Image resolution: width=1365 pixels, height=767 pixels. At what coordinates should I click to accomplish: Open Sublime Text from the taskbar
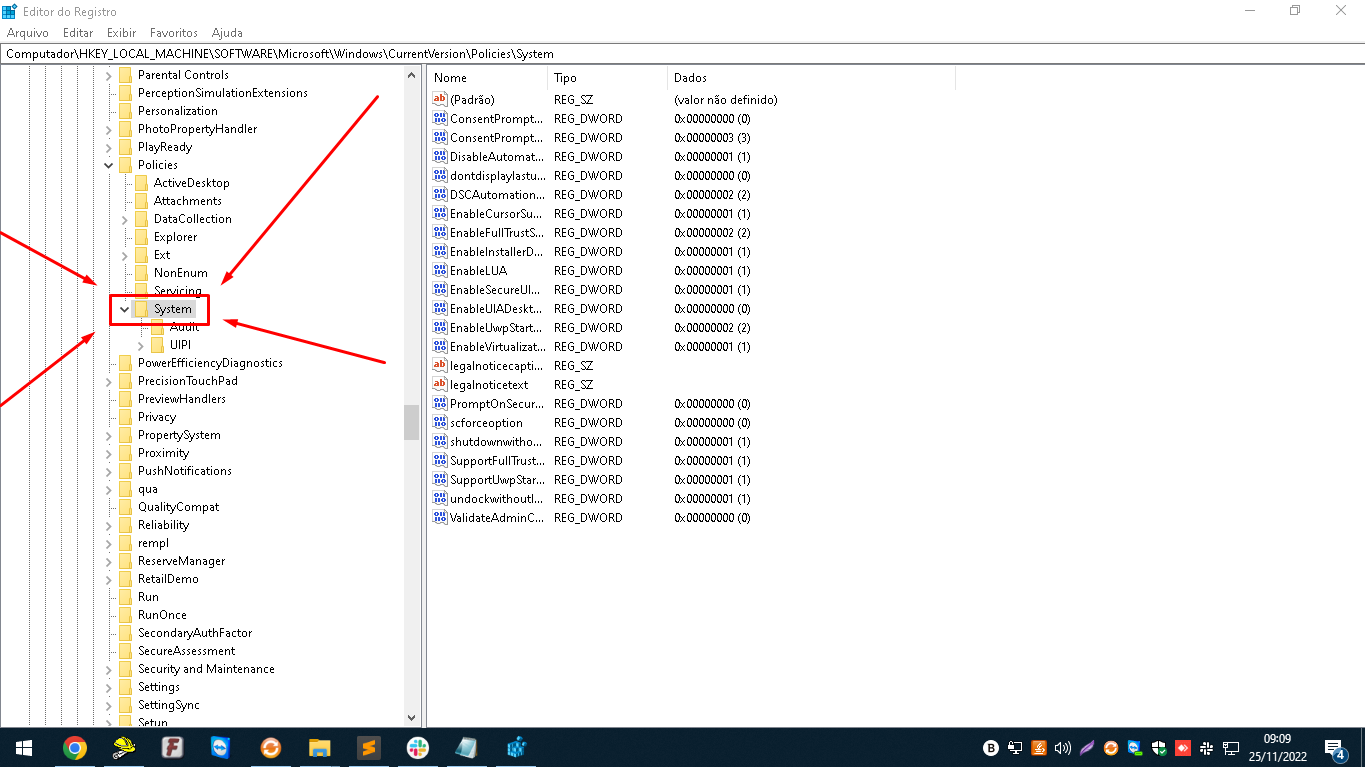[x=368, y=748]
